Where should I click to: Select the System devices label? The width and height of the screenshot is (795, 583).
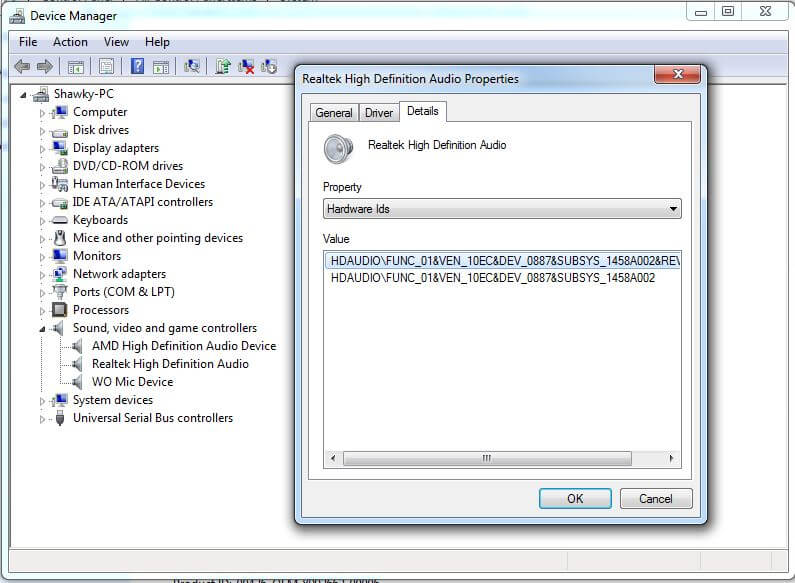[x=113, y=400]
